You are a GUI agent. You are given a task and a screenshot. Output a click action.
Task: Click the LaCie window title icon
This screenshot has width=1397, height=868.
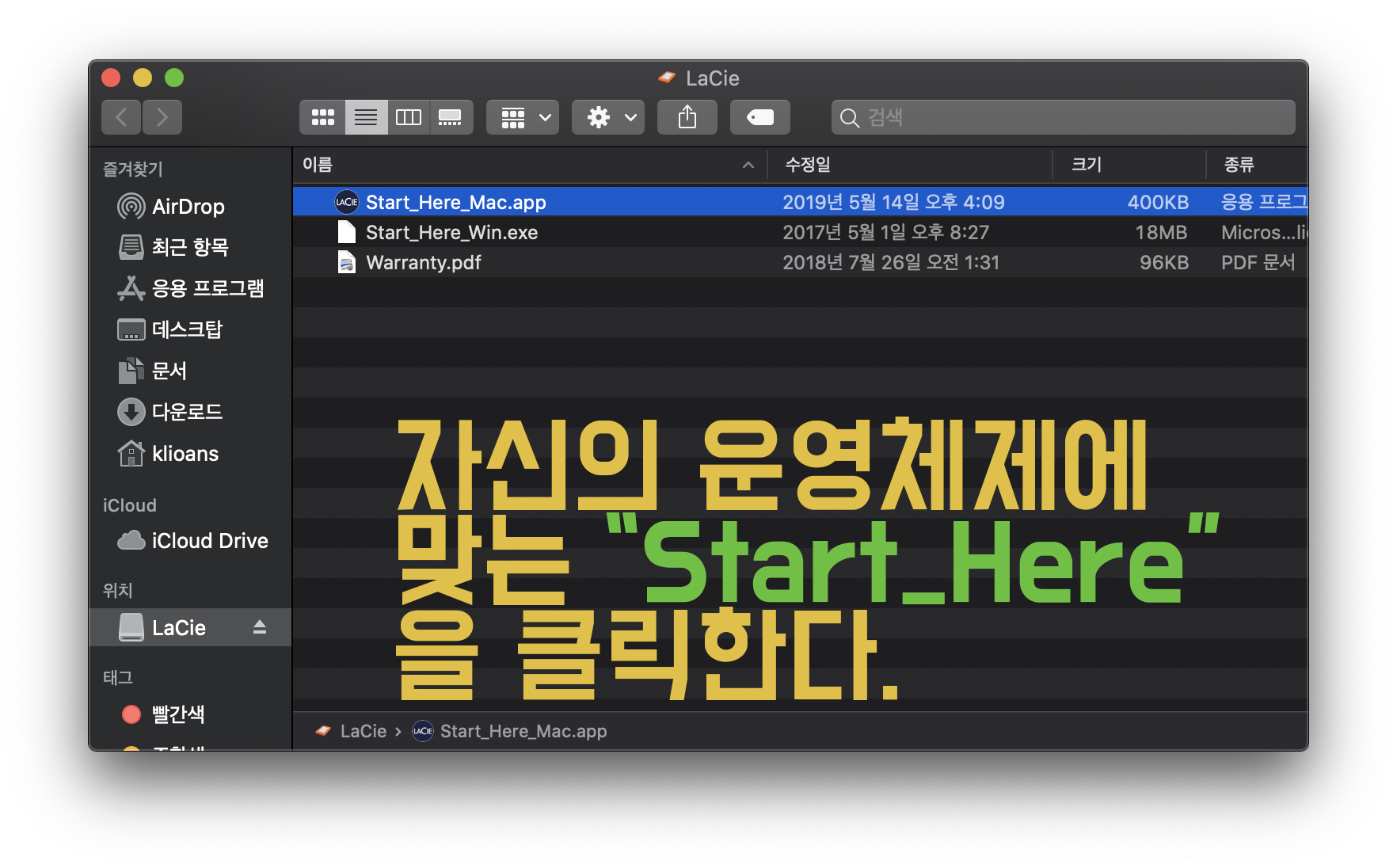[667, 78]
